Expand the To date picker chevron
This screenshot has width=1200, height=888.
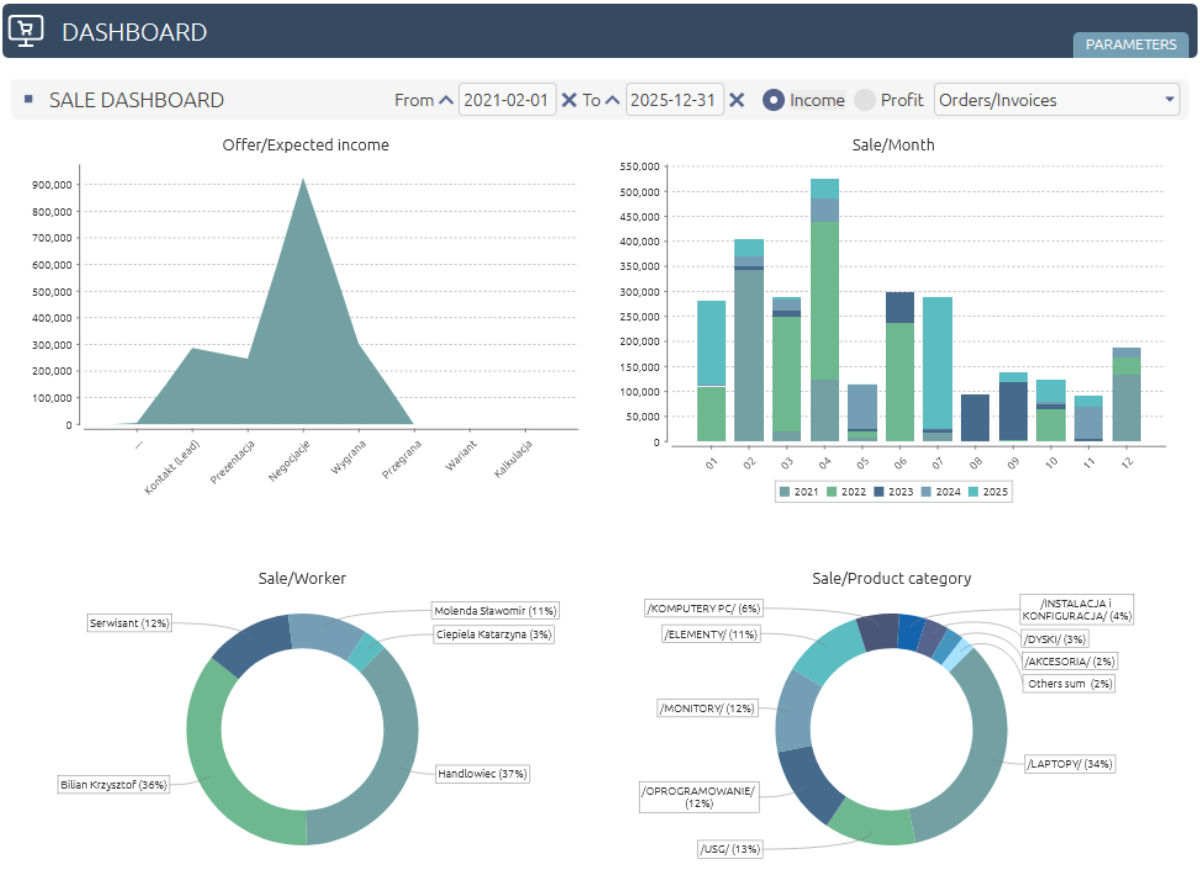pos(613,100)
